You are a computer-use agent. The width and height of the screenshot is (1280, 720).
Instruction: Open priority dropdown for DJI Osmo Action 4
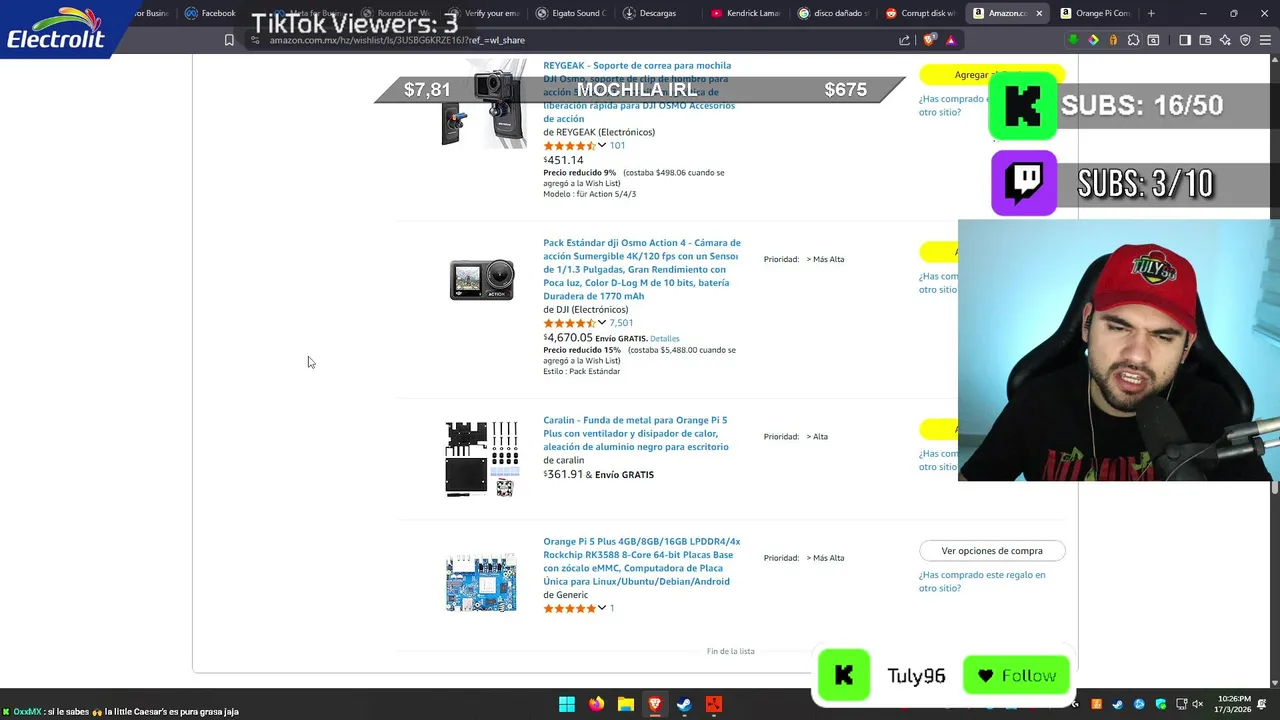(825, 259)
